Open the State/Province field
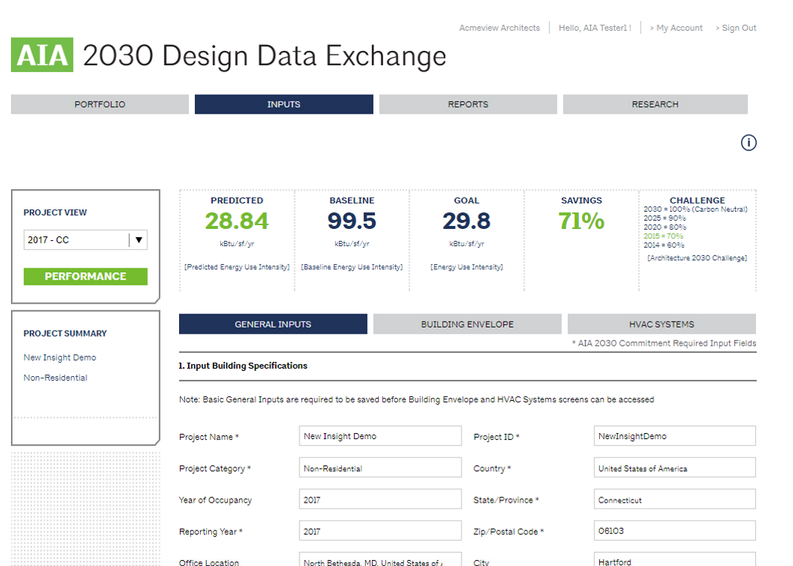The width and height of the screenshot is (793, 566). tap(675, 499)
